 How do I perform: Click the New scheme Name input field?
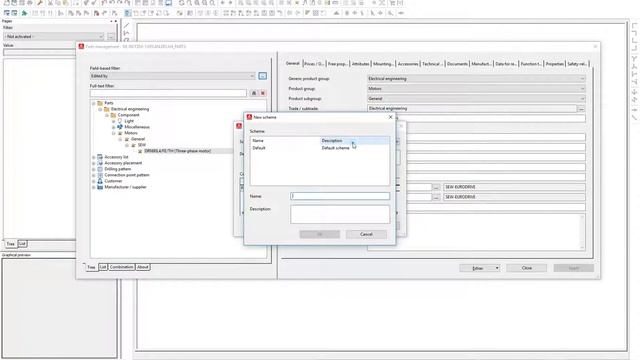point(340,196)
